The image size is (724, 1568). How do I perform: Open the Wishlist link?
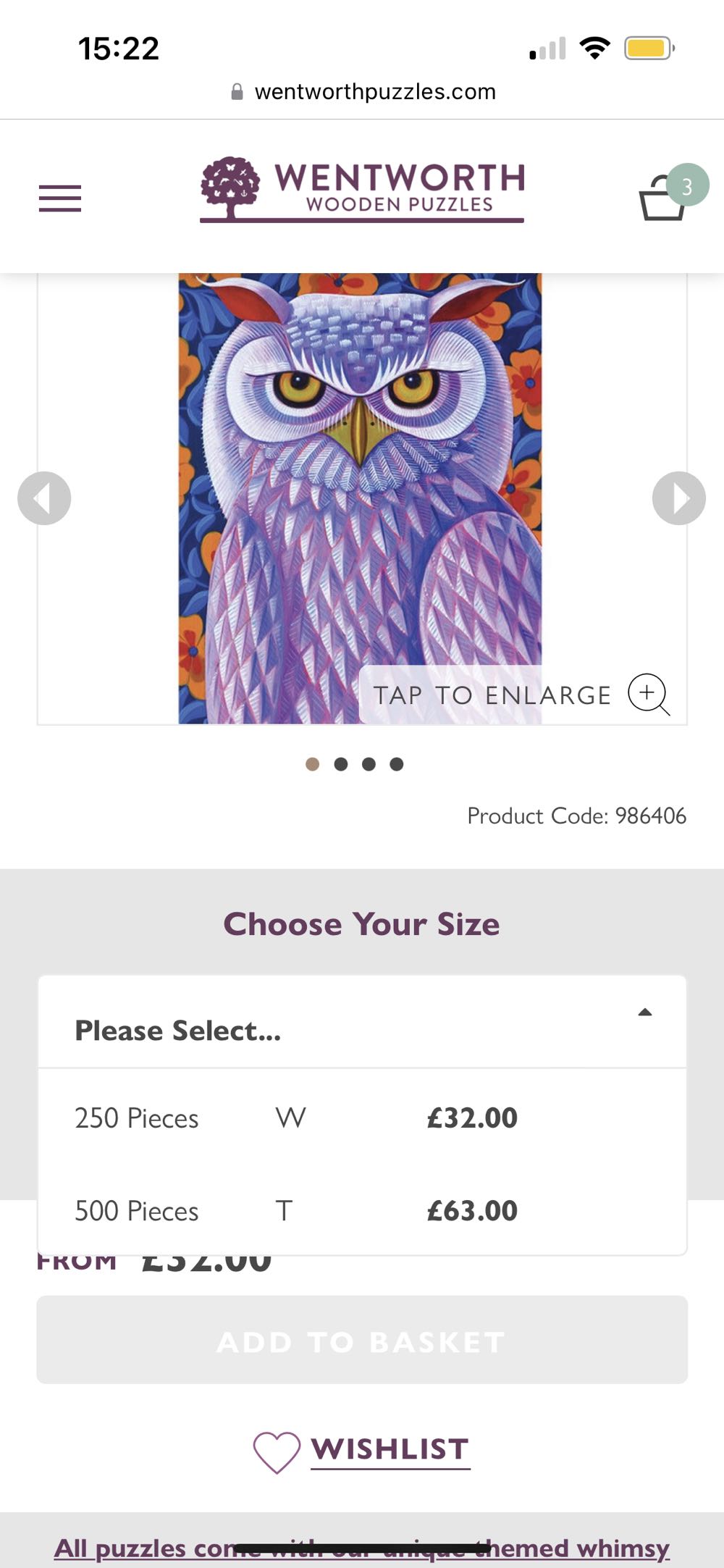[390, 1449]
